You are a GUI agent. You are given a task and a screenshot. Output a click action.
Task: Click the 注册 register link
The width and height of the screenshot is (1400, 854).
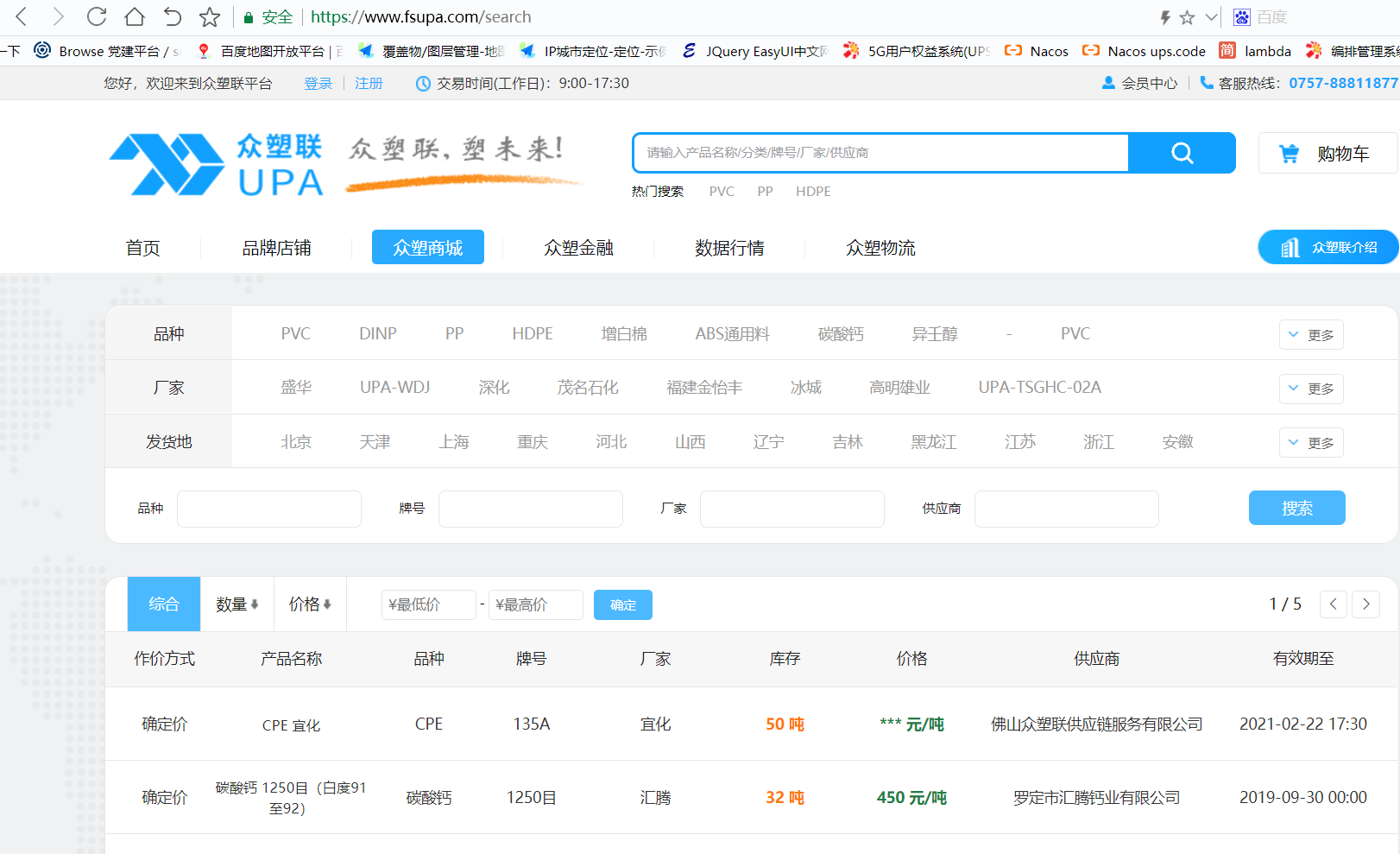click(x=369, y=83)
